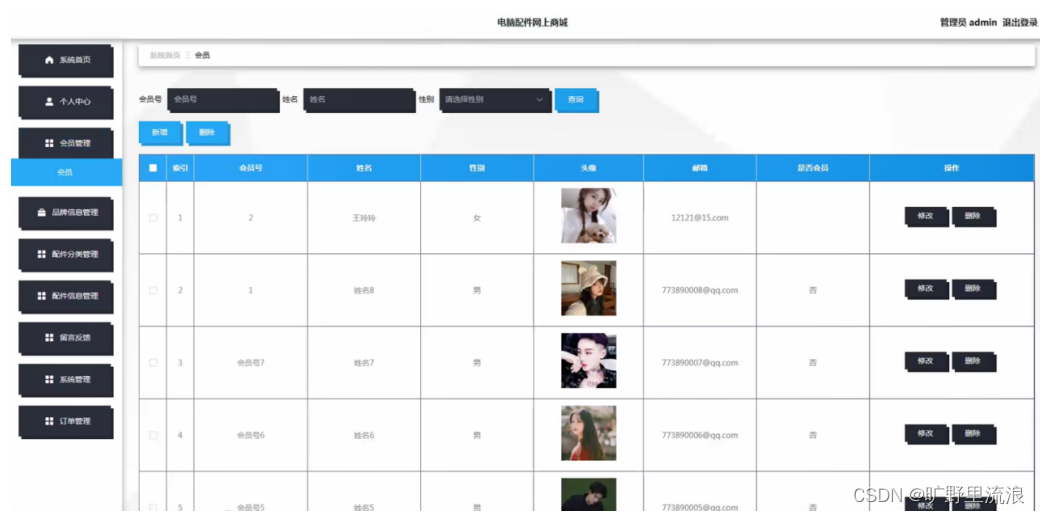Click the grid icon beside 留言反馈
The width and height of the screenshot is (1040, 514).
click(x=48, y=338)
